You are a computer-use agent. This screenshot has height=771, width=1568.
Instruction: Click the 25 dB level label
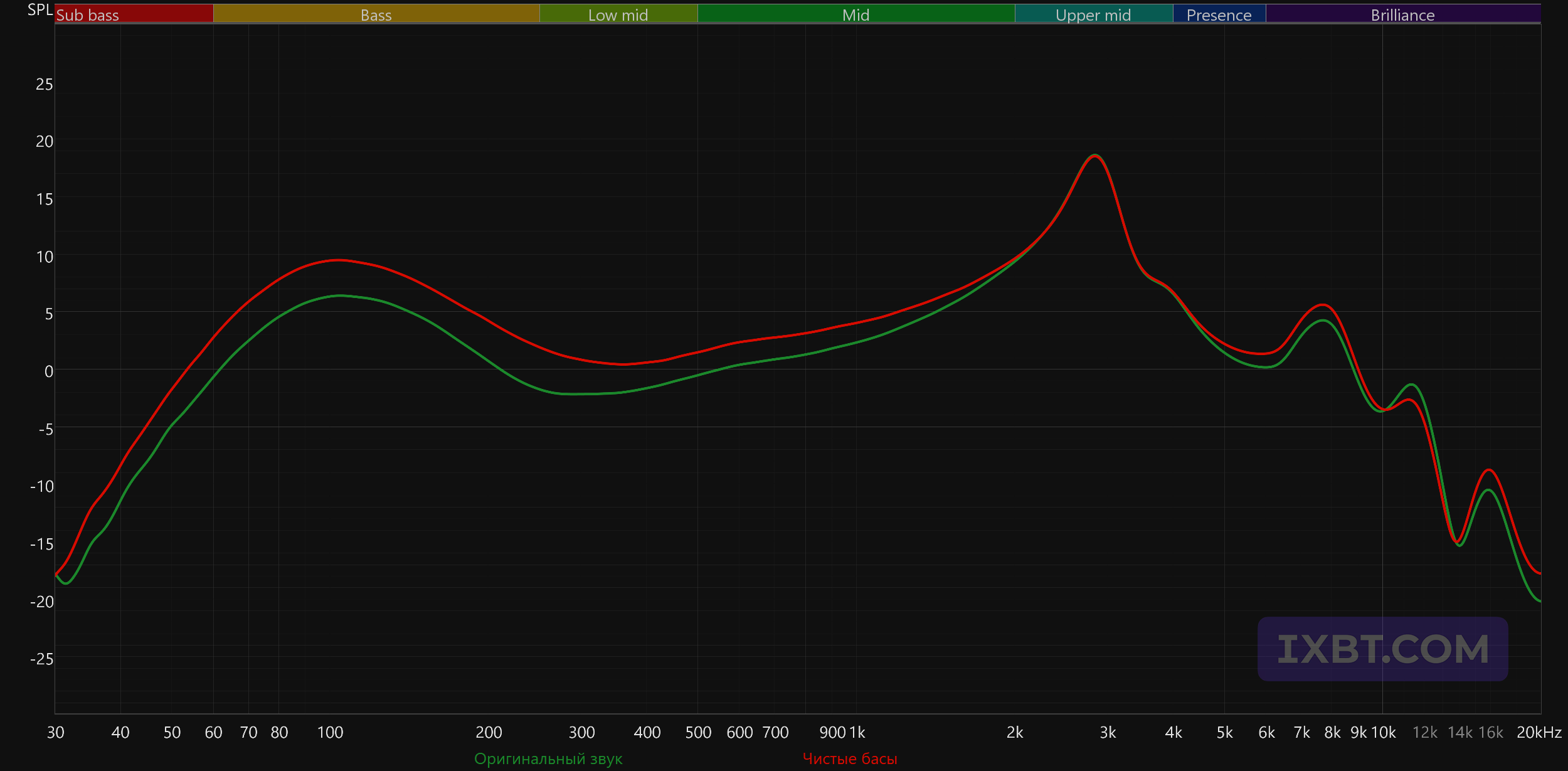[44, 84]
